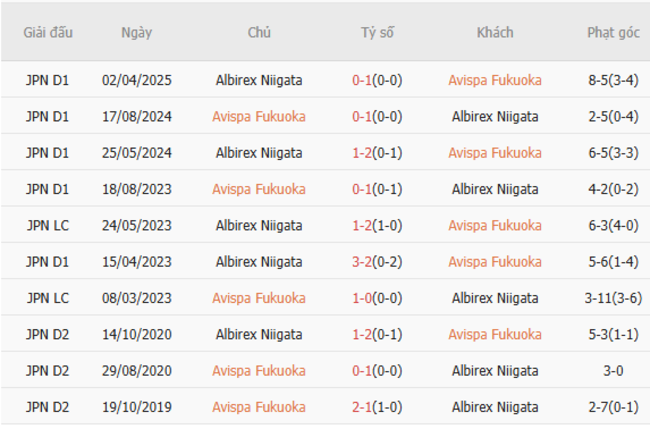Open Avispa Fukuoka in the 02/04/2025 row

coord(495,80)
